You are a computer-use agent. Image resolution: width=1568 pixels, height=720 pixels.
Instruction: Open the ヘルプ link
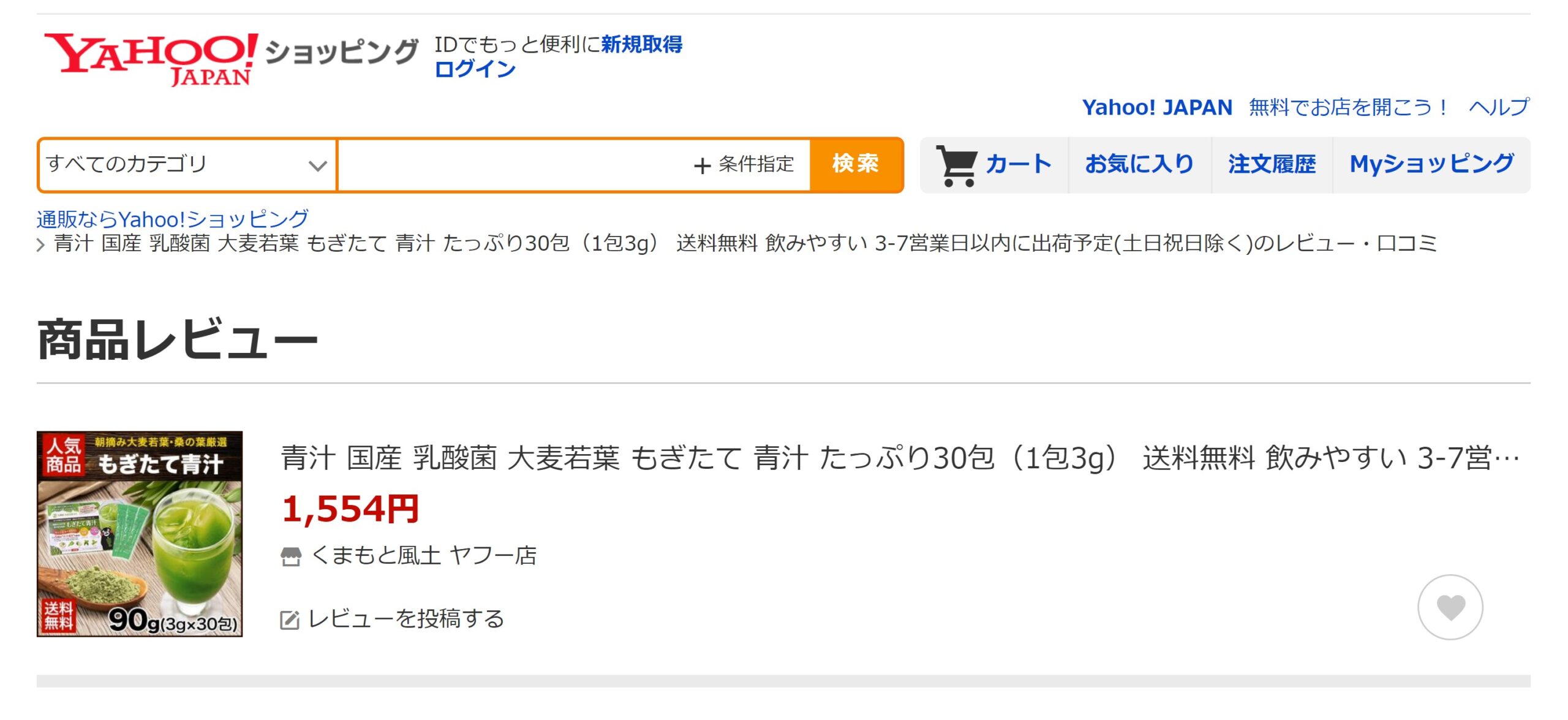pyautogui.click(x=1499, y=108)
